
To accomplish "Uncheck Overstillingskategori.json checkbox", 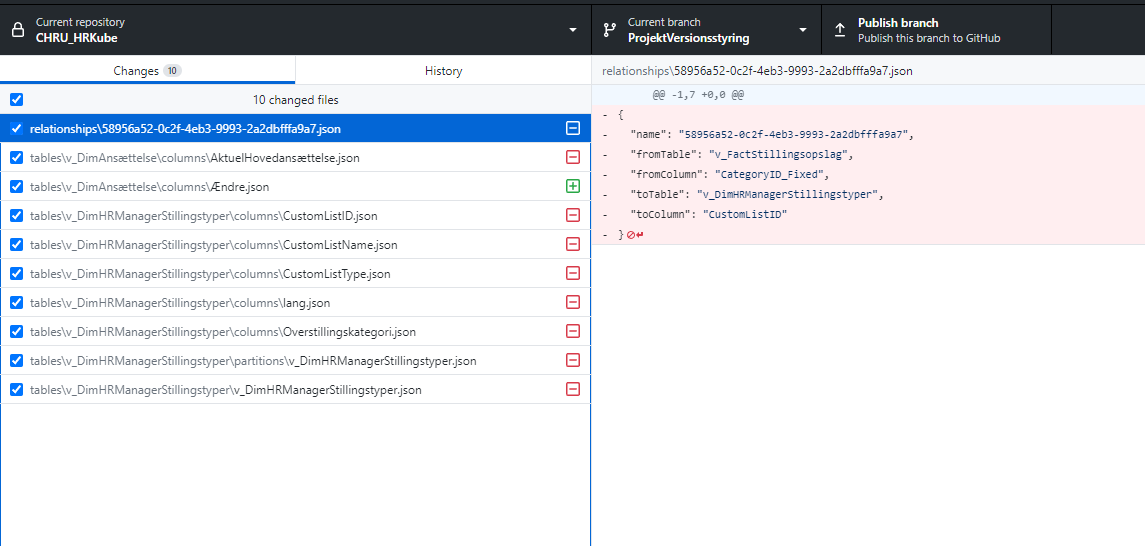I will (x=17, y=331).
